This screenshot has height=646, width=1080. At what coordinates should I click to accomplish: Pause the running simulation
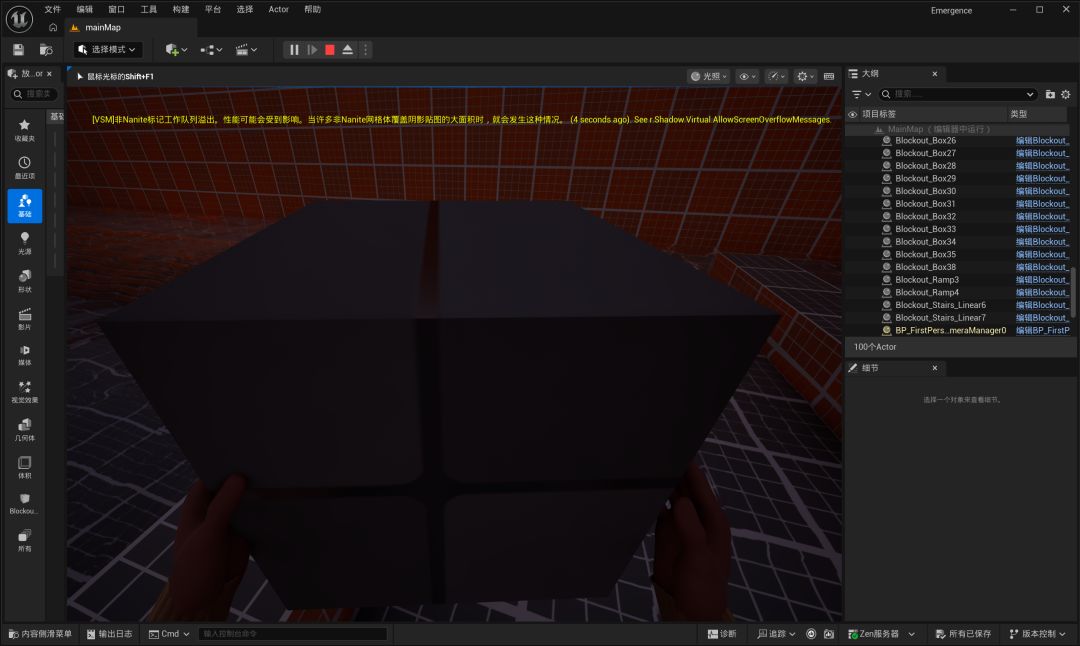point(294,50)
